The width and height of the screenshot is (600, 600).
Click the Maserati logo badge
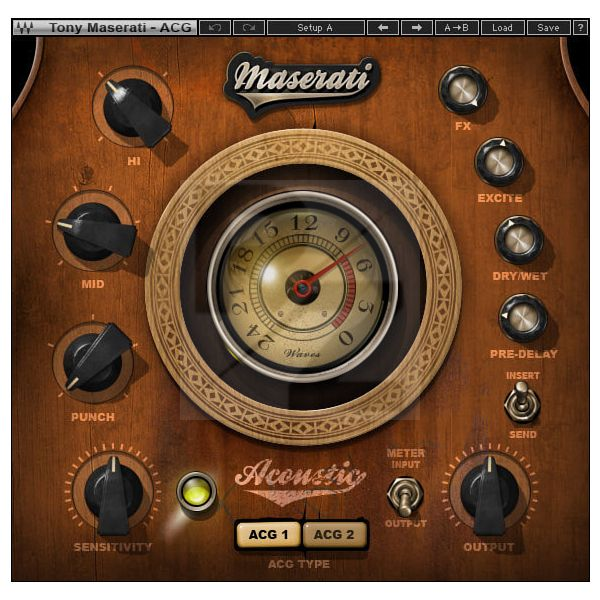pyautogui.click(x=302, y=83)
